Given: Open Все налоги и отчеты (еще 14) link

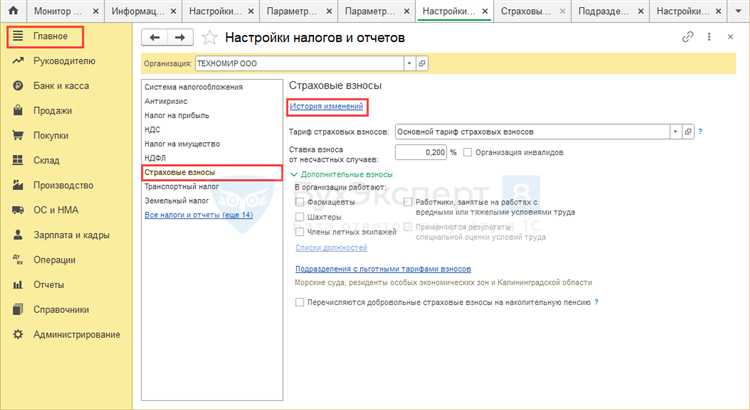Looking at the screenshot, I should pyautogui.click(x=199, y=215).
